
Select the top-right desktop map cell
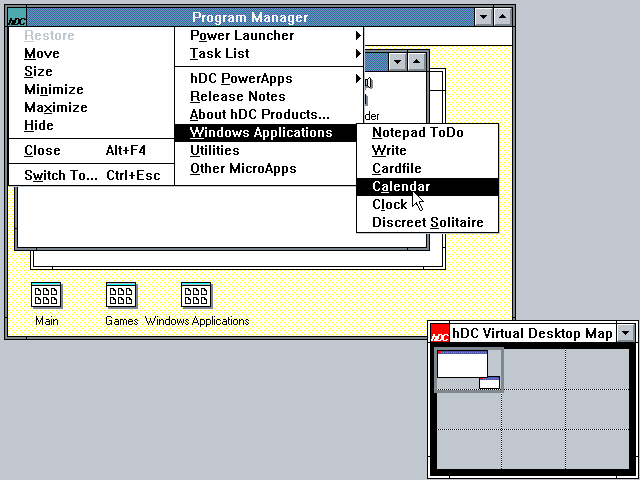[597, 369]
